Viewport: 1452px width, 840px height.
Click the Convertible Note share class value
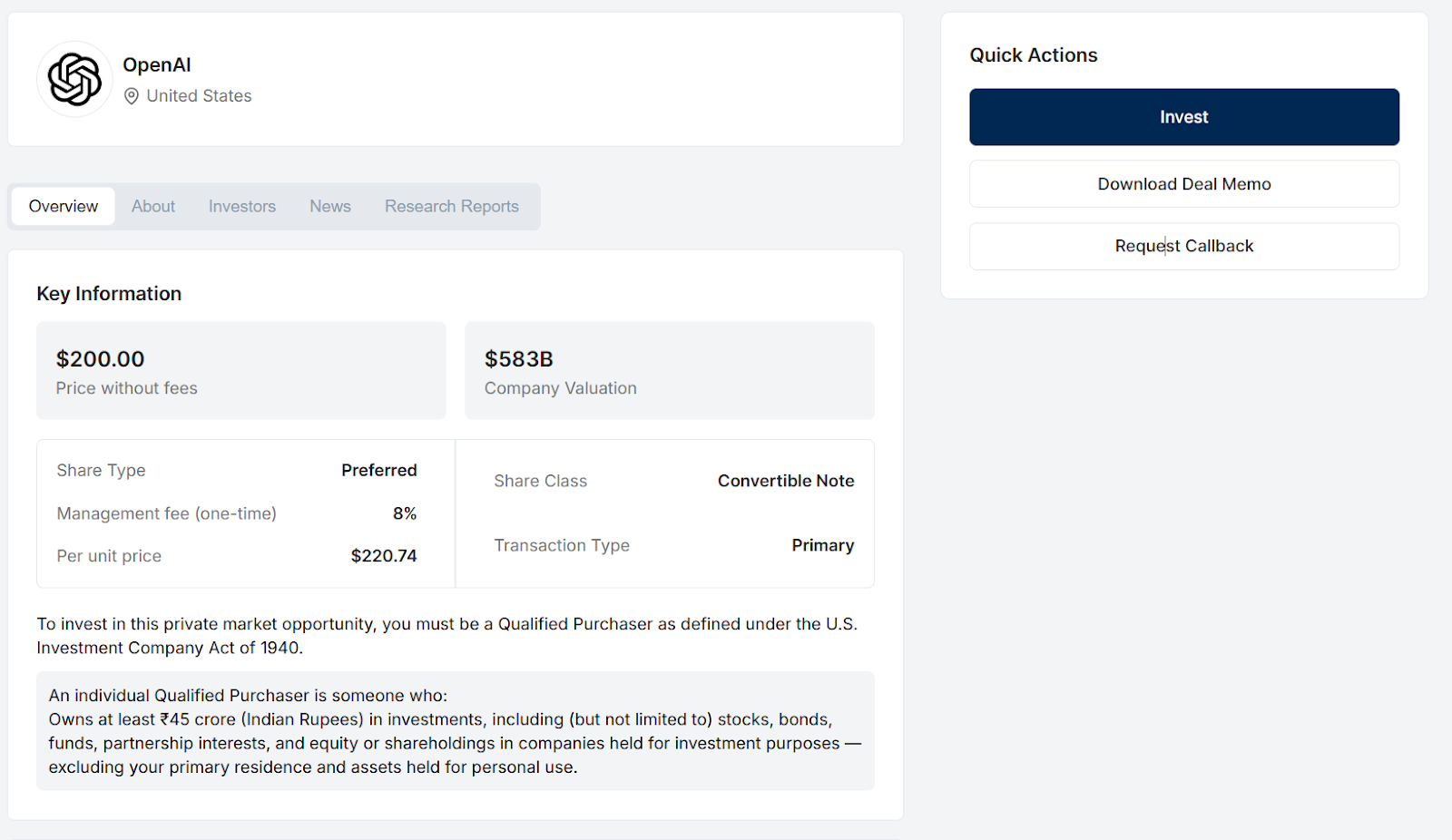point(786,481)
